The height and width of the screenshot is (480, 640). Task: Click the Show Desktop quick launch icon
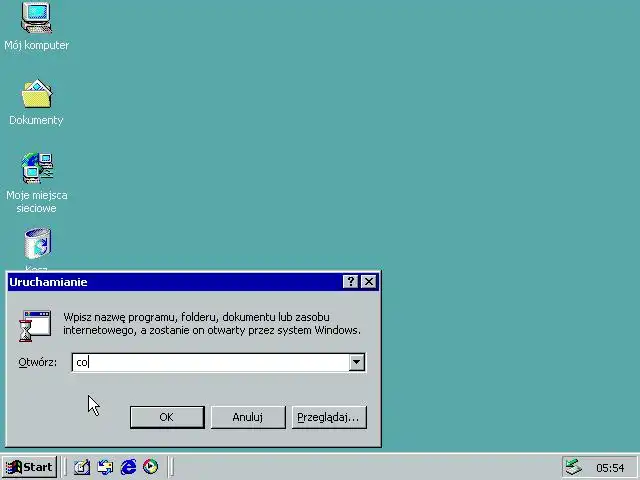[82, 467]
